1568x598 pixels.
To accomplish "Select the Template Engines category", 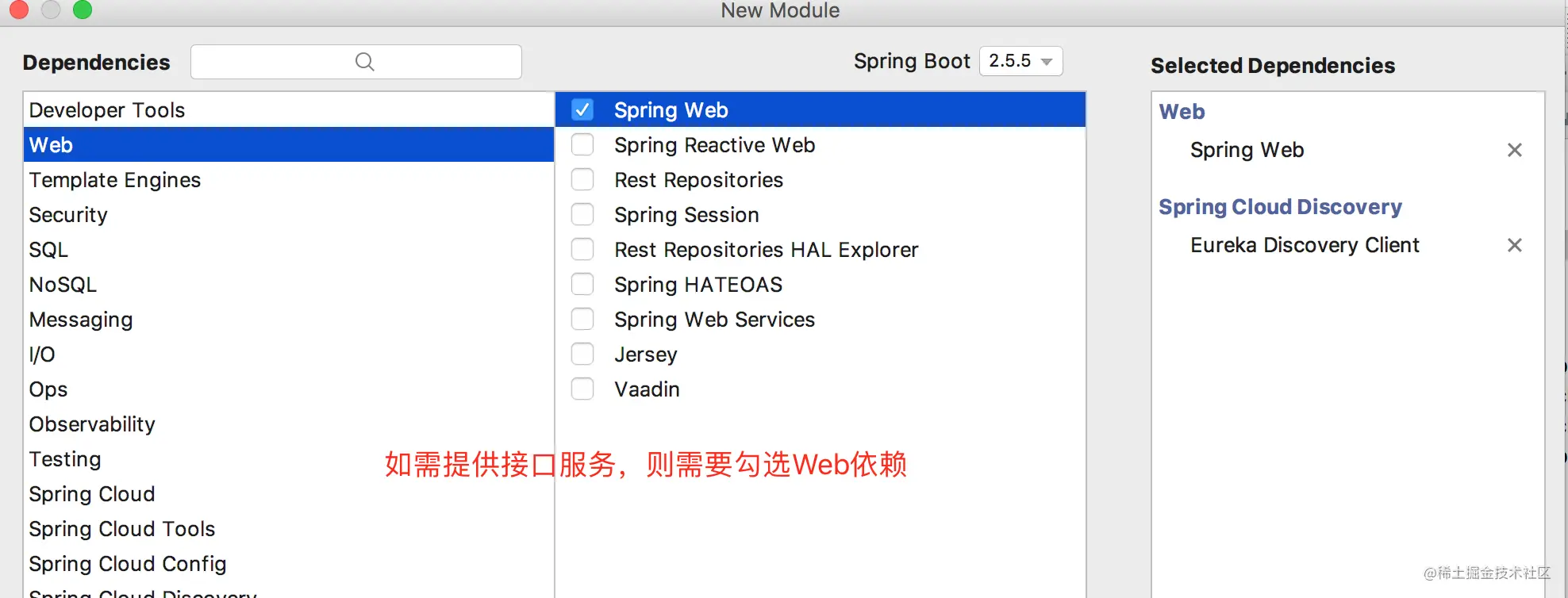I will tap(289, 180).
